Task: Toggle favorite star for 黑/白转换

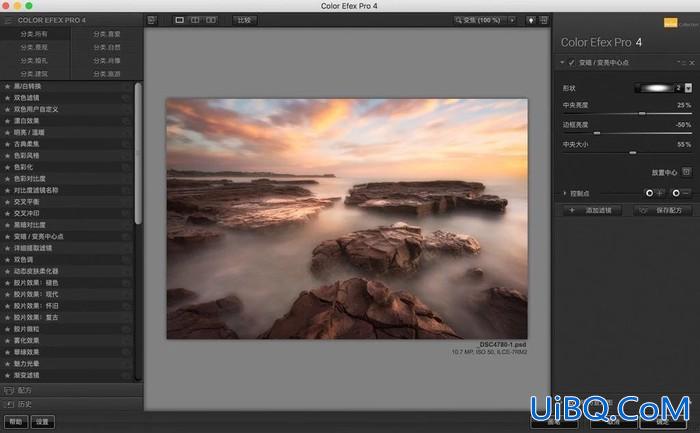Action: 7,86
